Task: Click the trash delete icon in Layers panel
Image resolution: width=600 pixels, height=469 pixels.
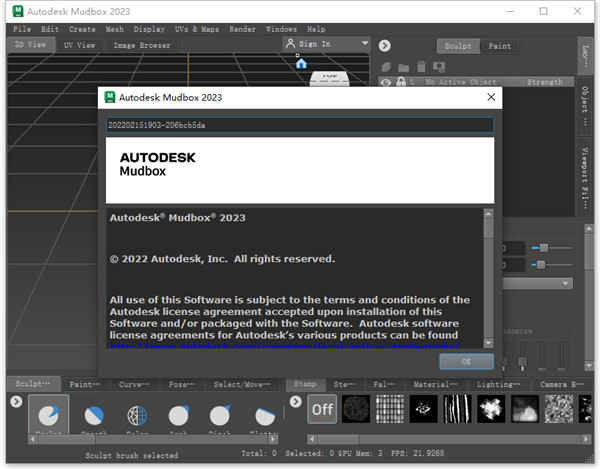Action: [421, 67]
